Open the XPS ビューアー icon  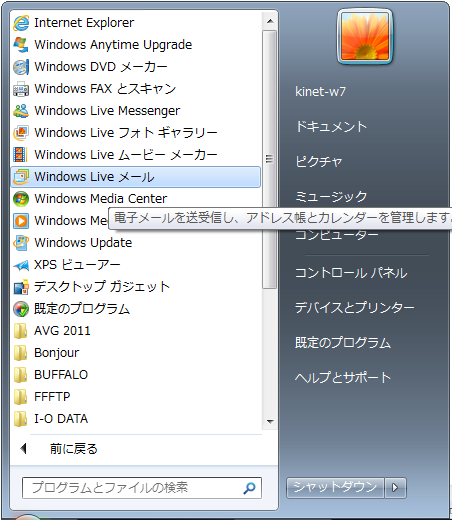pyautogui.click(x=21, y=265)
